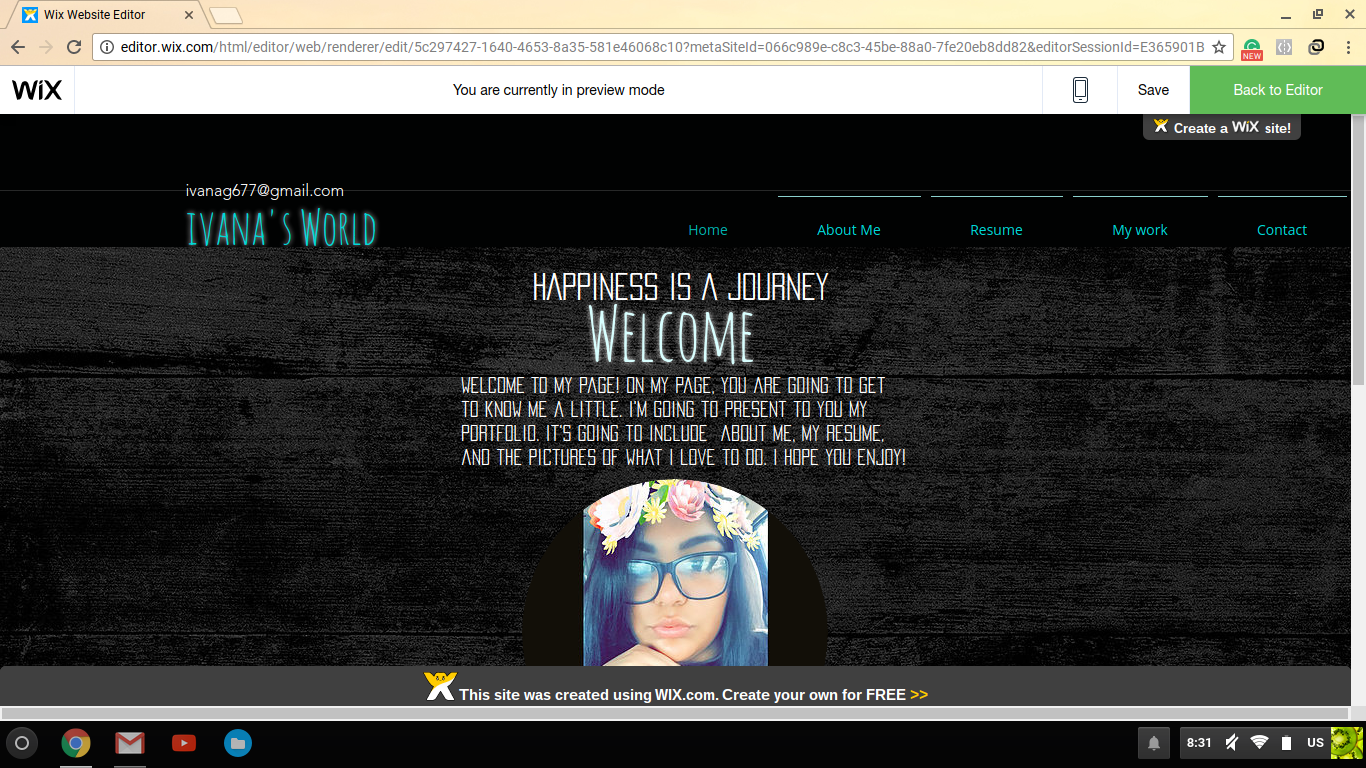Viewport: 1366px width, 768px height.
Task: Navigate to the Resume menu item
Action: [996, 230]
